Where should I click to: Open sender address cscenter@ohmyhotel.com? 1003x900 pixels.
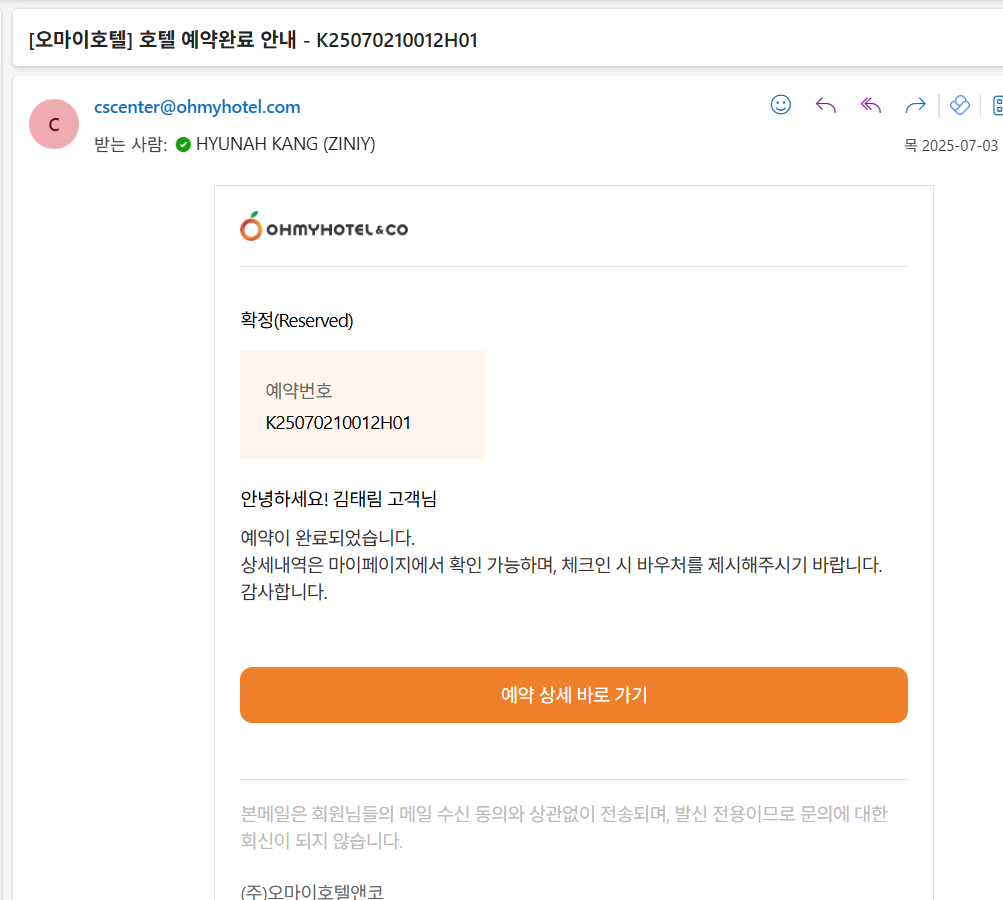[x=197, y=107]
